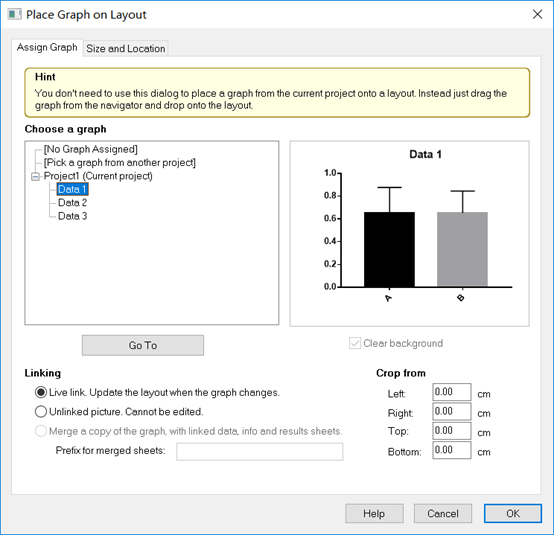
Task: Select the Data 1 graph entry
Action: (x=72, y=189)
